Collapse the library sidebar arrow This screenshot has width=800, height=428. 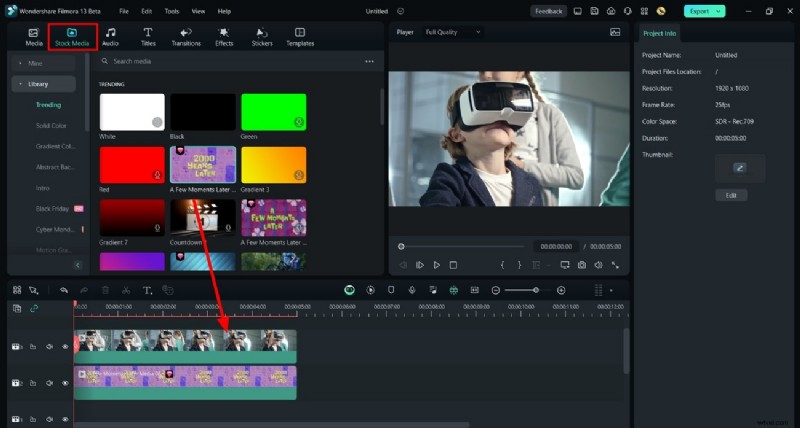[78, 265]
